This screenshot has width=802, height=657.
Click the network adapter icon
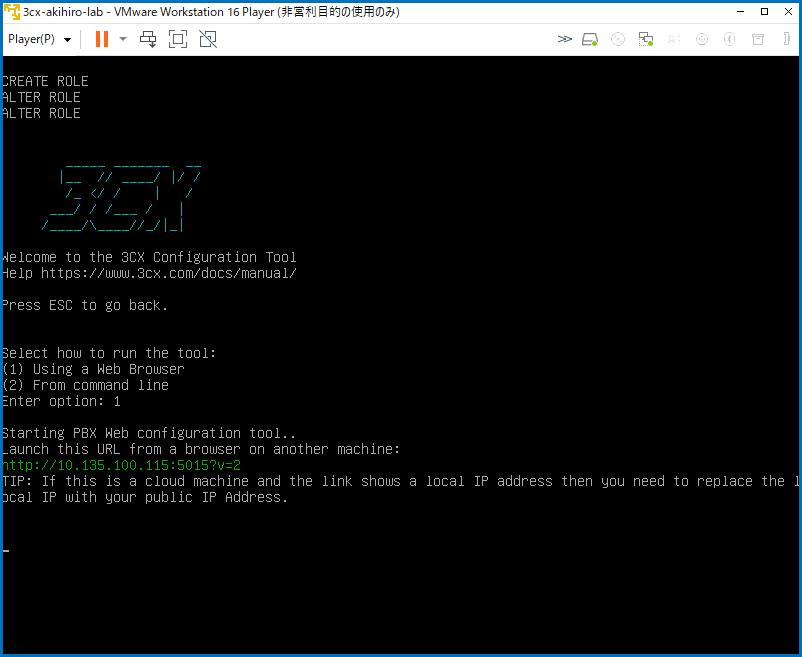[x=646, y=39]
